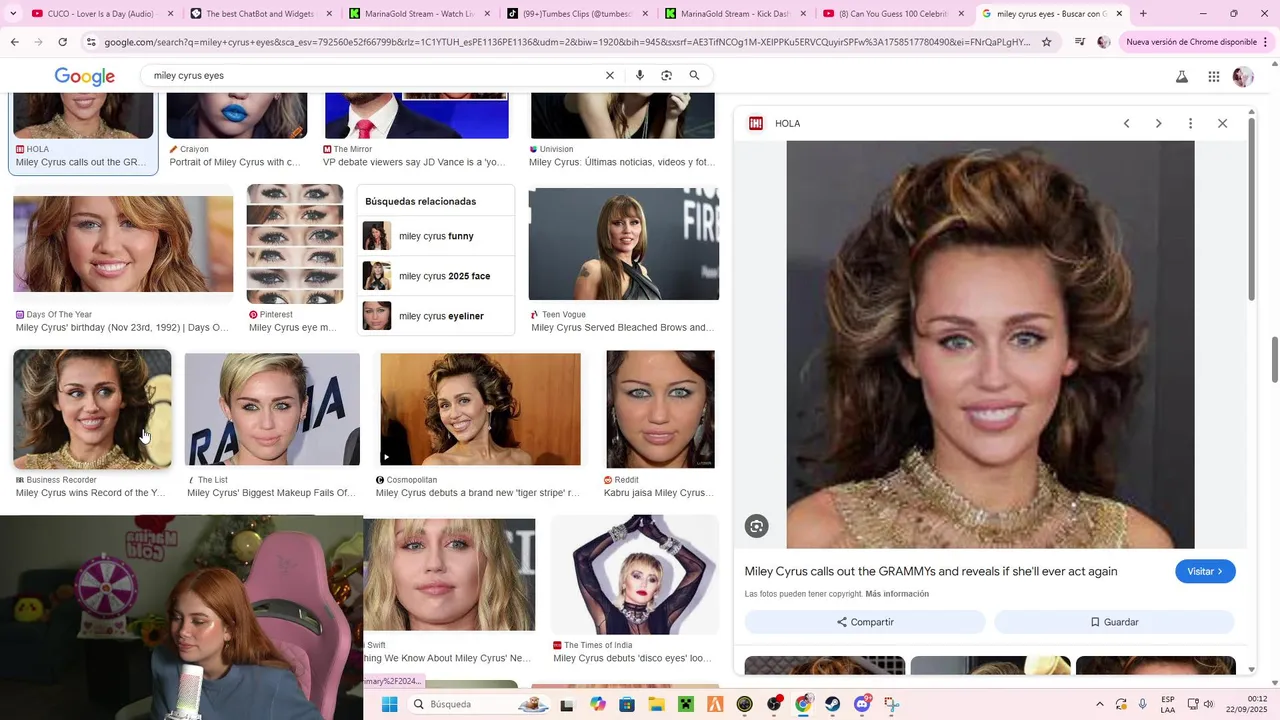Open Chrome three-dot menu

[1268, 42]
